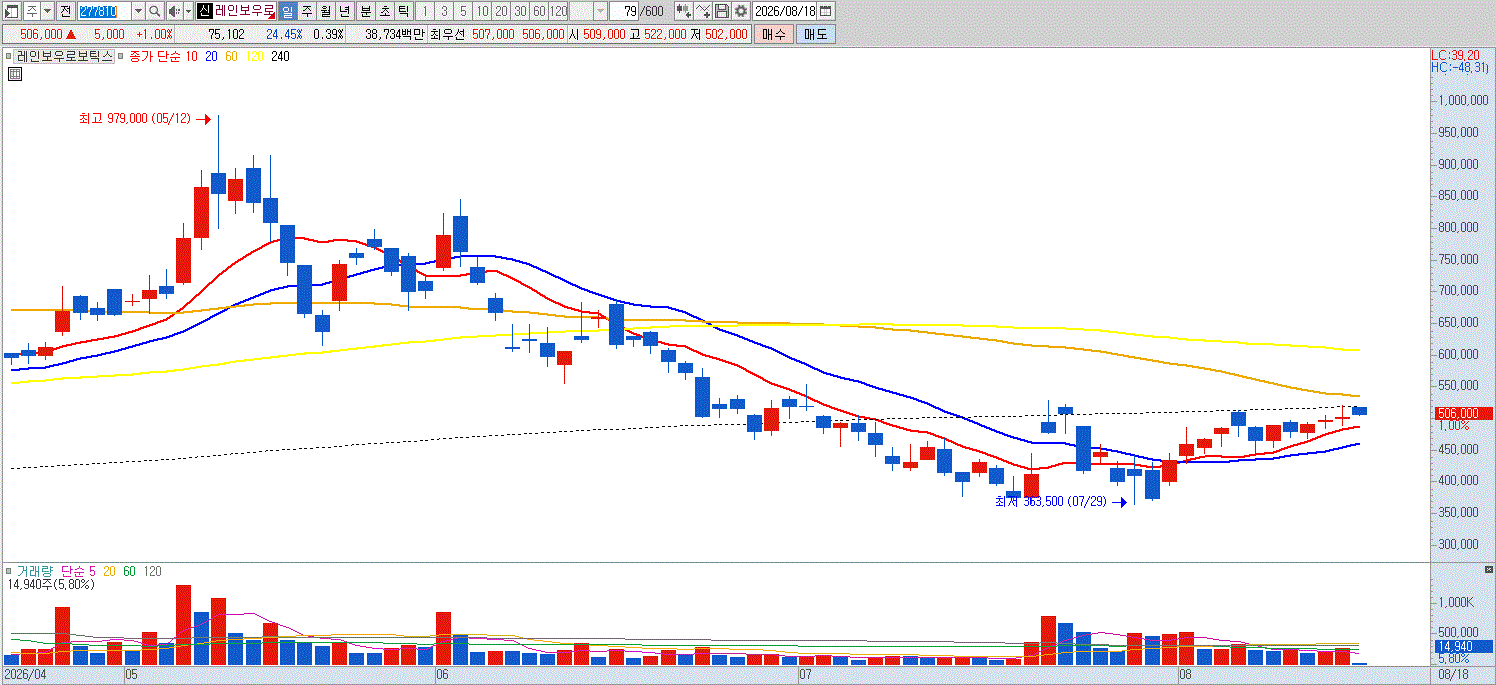Viewport: 1496px width, 685px height.
Task: Expand the dropdown beside the speaker icon
Action: (187, 11)
